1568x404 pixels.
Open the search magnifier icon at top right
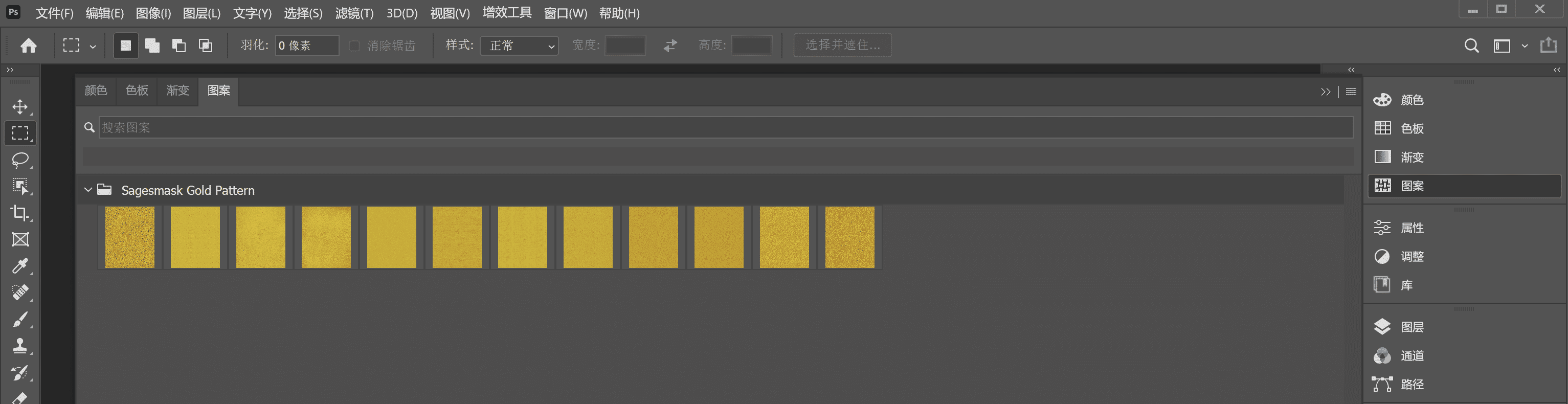pos(1471,46)
